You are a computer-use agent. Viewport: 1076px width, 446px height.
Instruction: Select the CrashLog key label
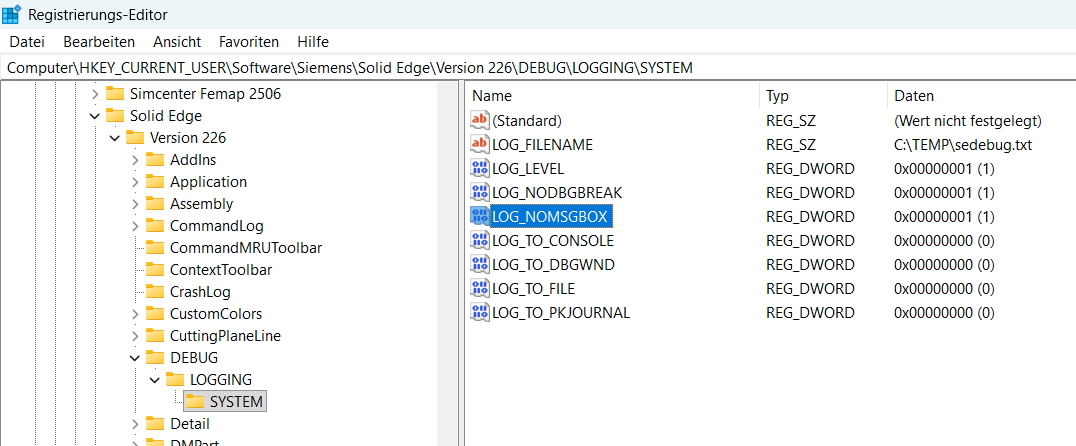click(200, 292)
